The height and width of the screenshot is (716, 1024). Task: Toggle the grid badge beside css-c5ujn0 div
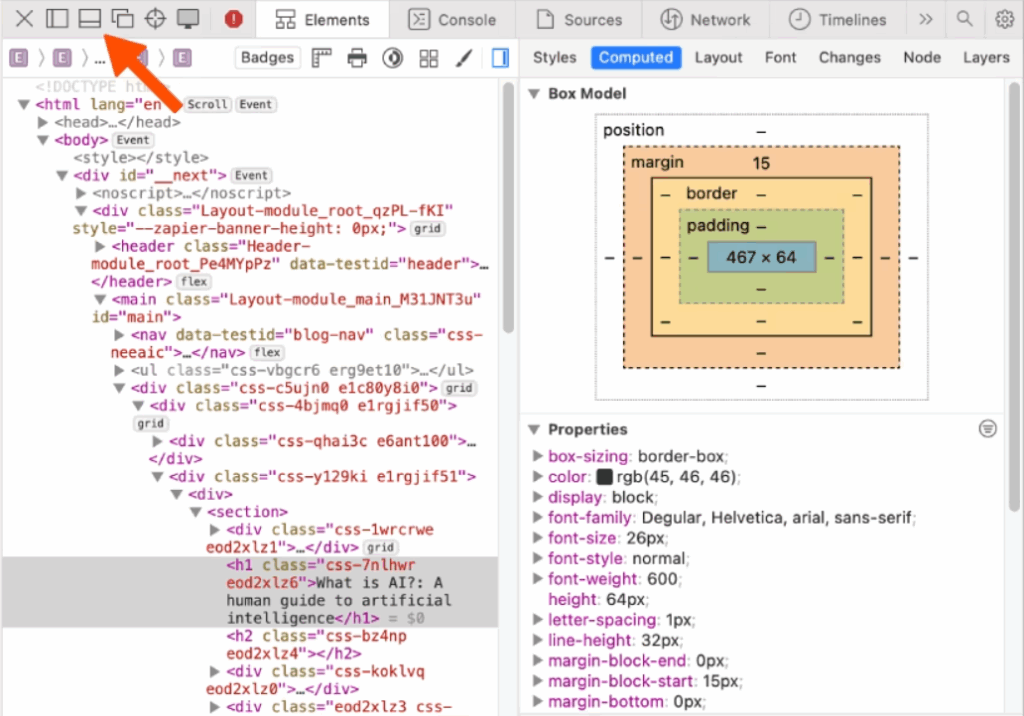(x=458, y=388)
